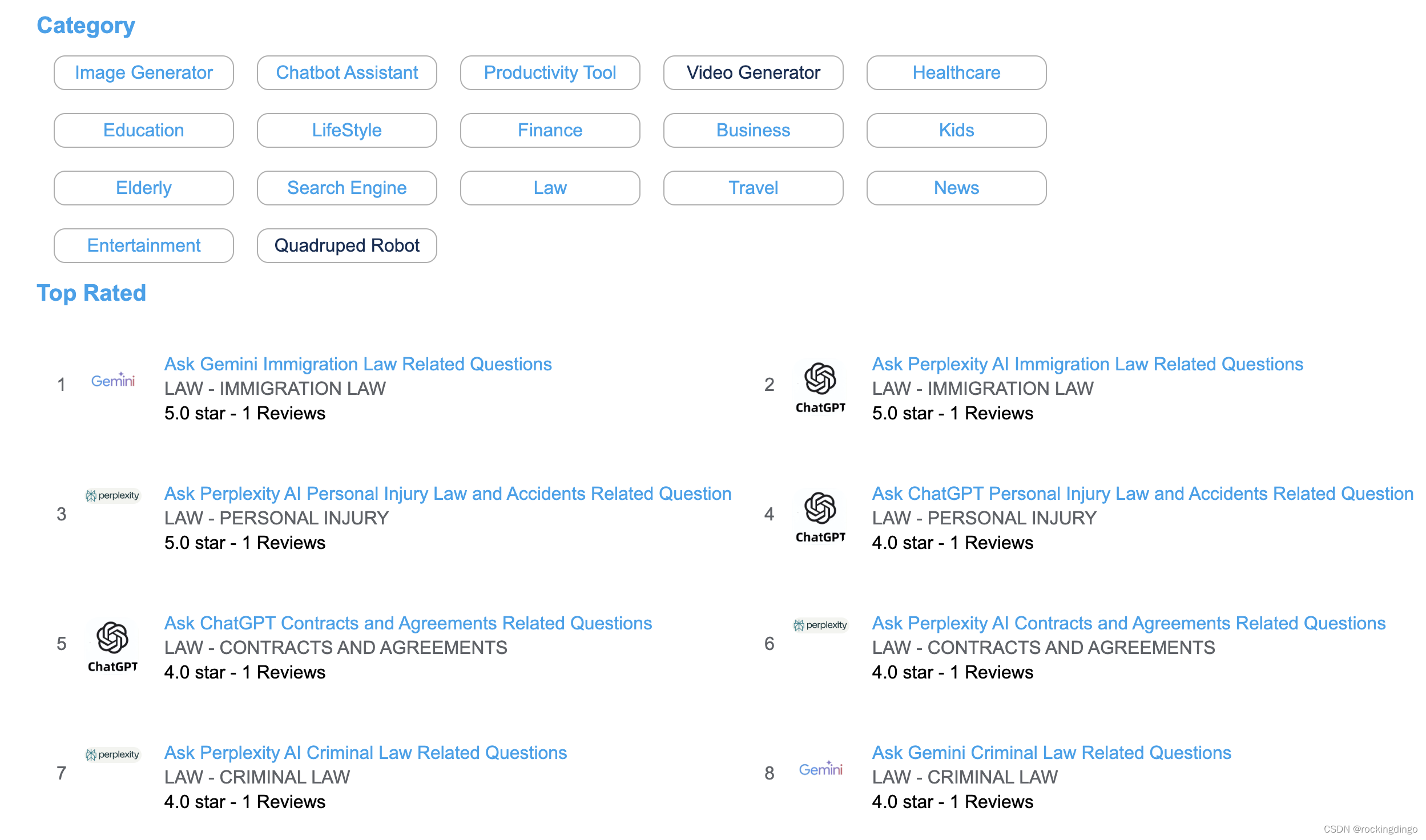1426x840 pixels.
Task: Click the Top Rated heading
Action: [91, 293]
